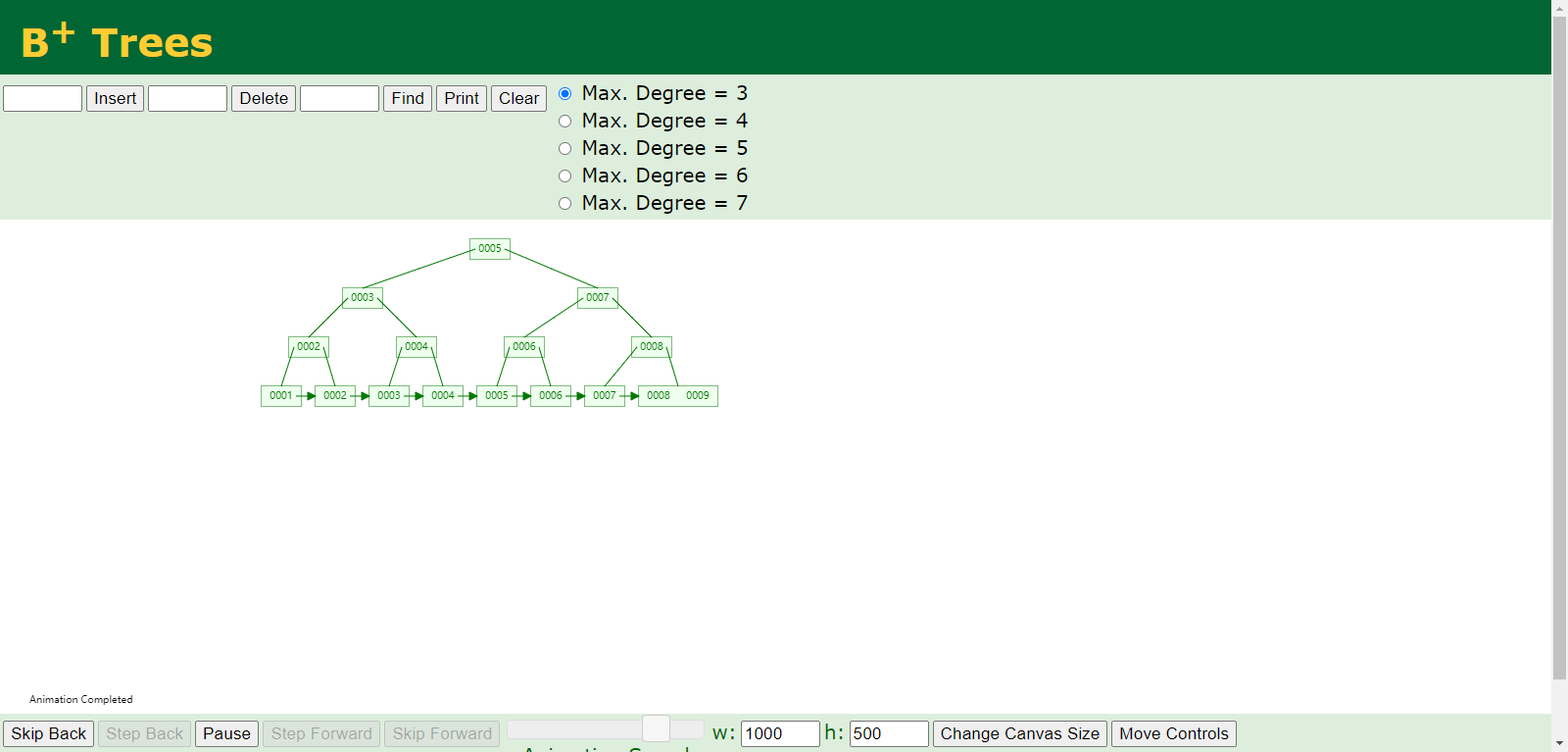Click the animation speed slider handle
Screen dimensions: 1568x752
656,728
